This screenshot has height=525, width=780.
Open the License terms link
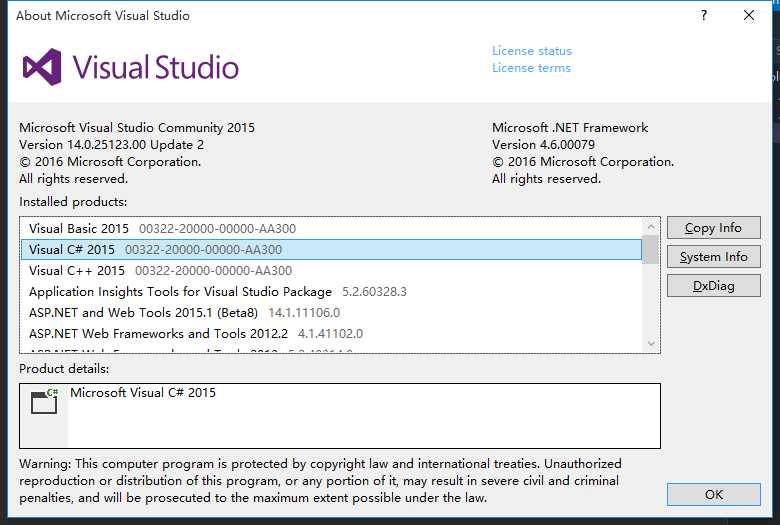(531, 68)
